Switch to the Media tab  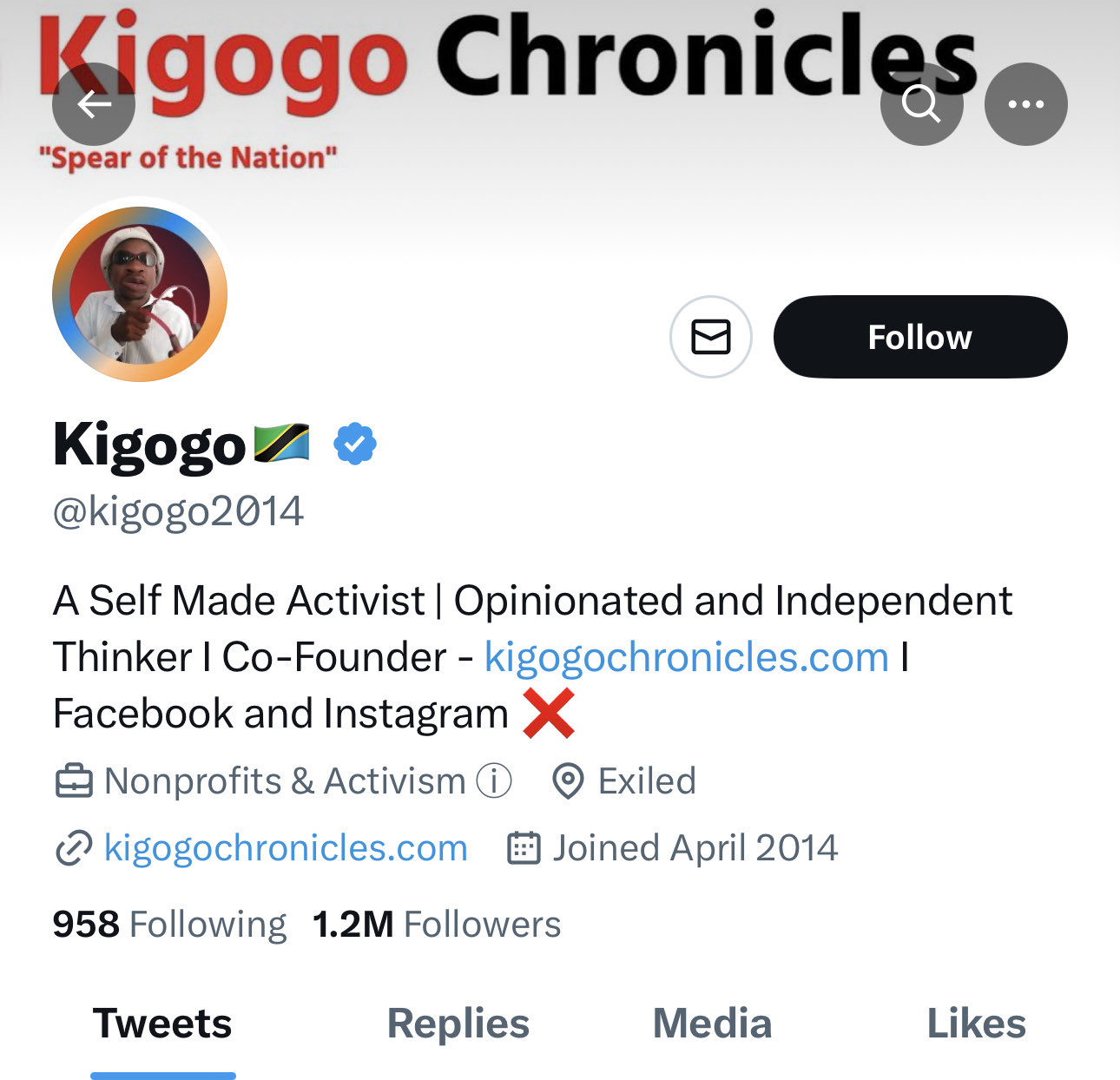pos(712,1024)
